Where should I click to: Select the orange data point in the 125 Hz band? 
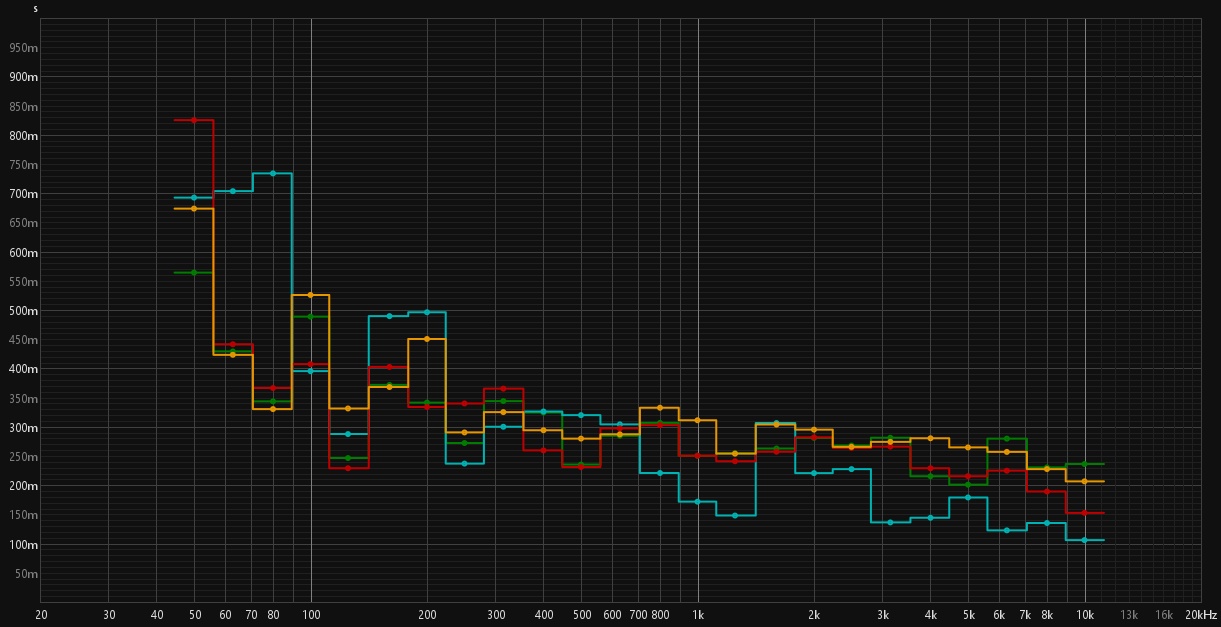349,409
